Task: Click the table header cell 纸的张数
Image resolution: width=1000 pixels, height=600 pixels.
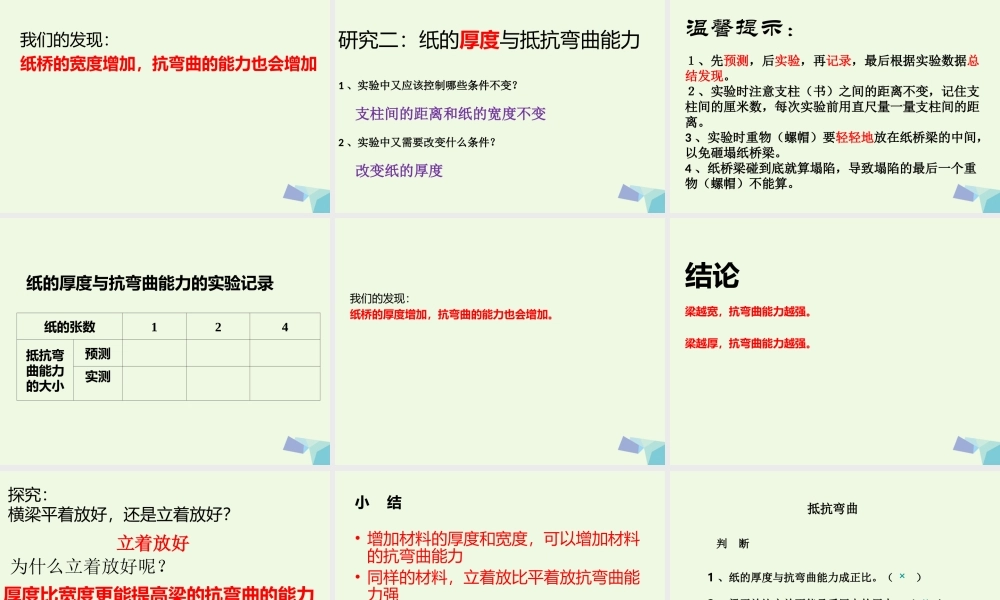Action: [70, 327]
